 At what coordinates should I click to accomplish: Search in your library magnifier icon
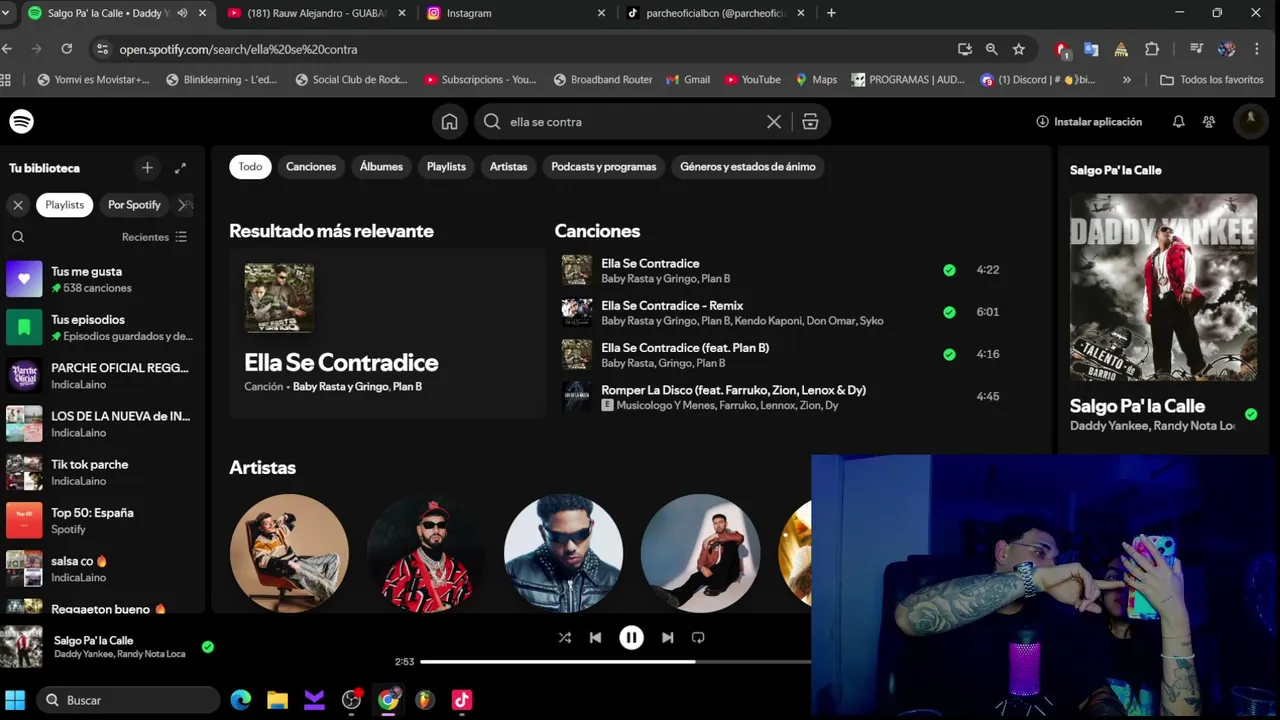18,237
